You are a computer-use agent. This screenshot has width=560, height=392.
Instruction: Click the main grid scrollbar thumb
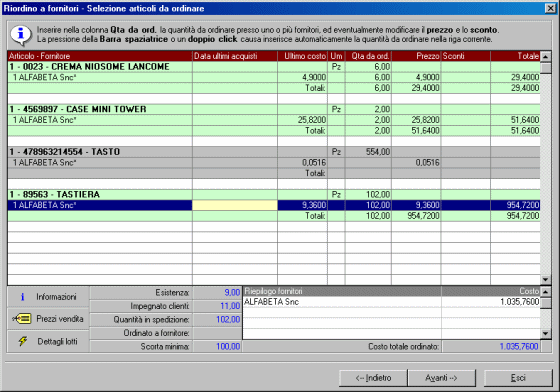(545, 68)
